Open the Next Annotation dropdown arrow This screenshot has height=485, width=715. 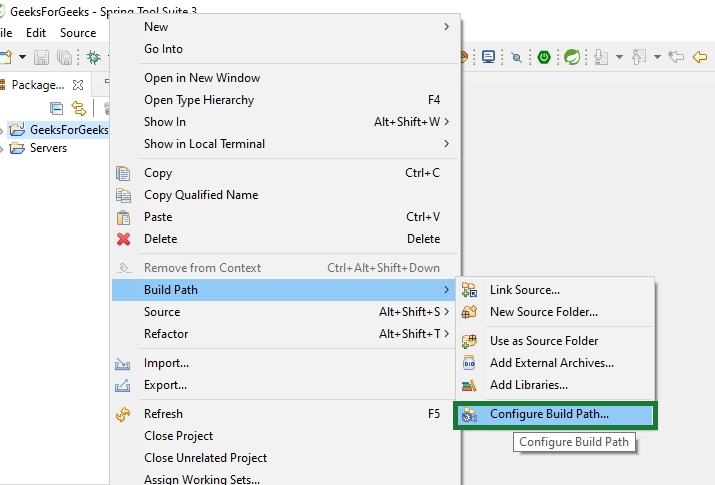619,57
